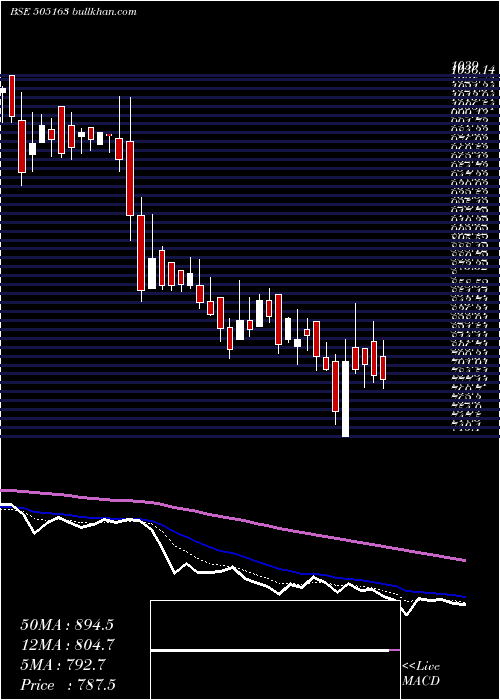The width and height of the screenshot is (500, 700).
Task: Select the 50MA : 894.5 reading
Action: (67, 625)
